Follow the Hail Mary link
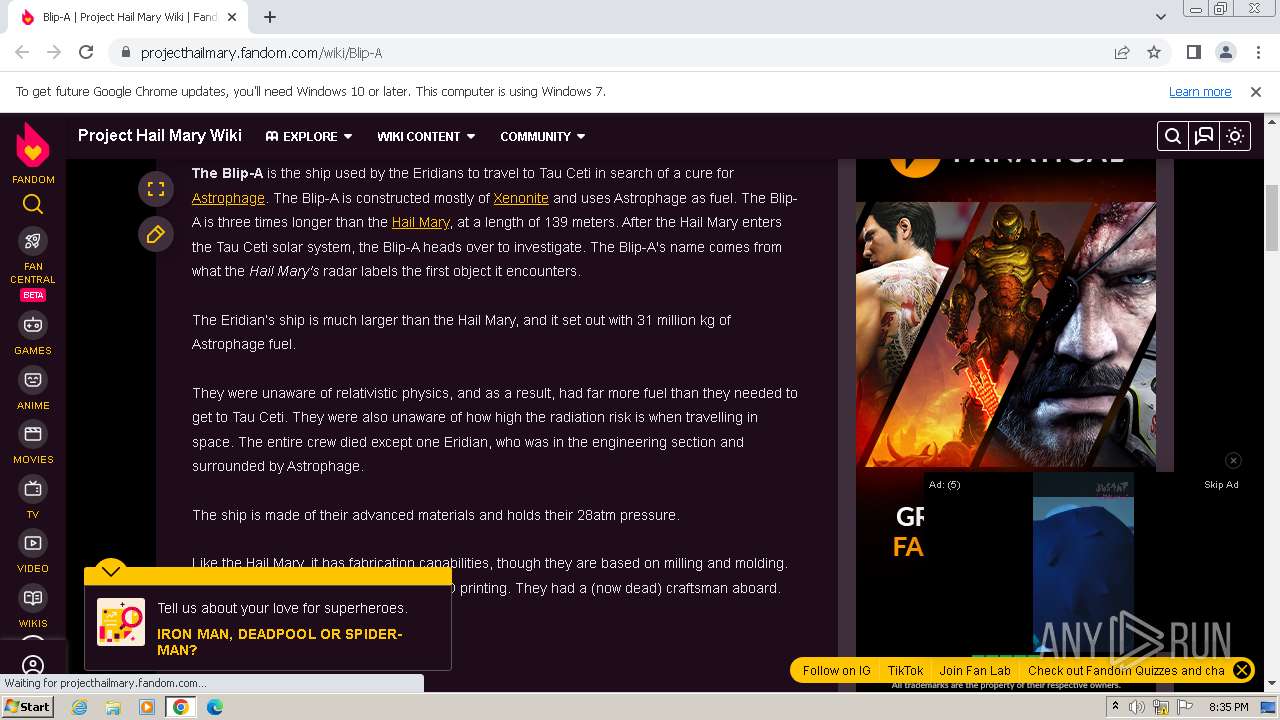This screenshot has width=1280, height=720. coord(421,222)
